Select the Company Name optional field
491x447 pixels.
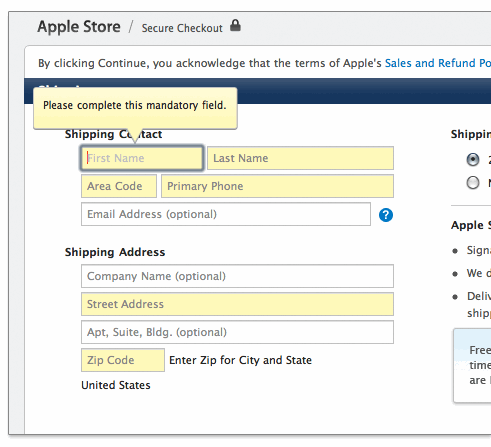237,276
